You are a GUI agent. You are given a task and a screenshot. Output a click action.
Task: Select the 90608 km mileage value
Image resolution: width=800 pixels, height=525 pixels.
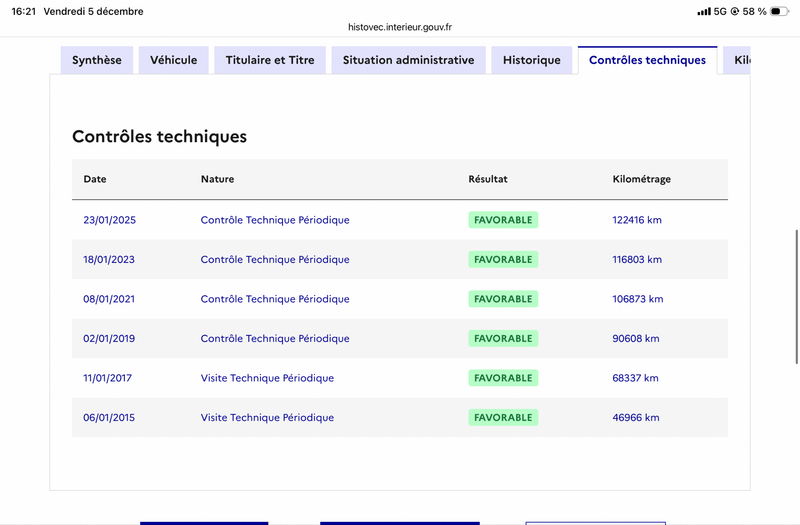point(636,339)
